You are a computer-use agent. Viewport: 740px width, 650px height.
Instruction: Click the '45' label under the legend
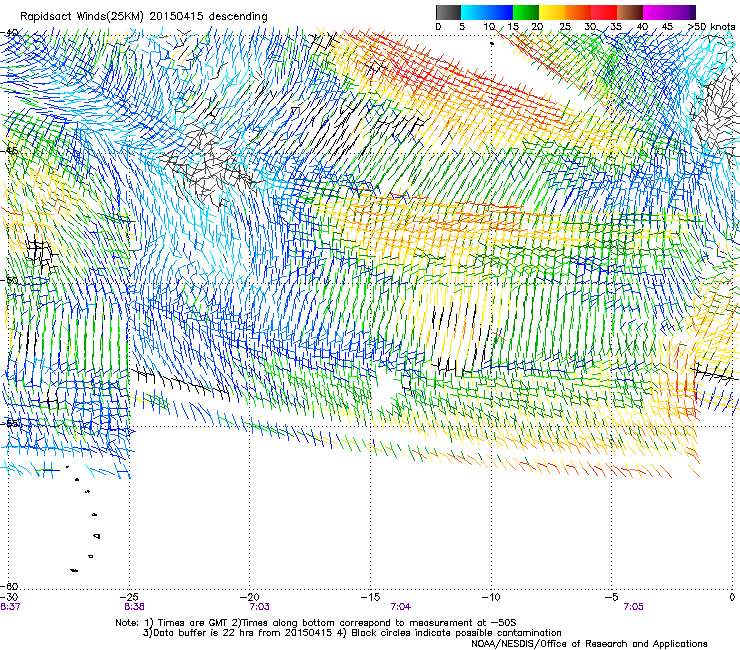pyautogui.click(x=667, y=26)
